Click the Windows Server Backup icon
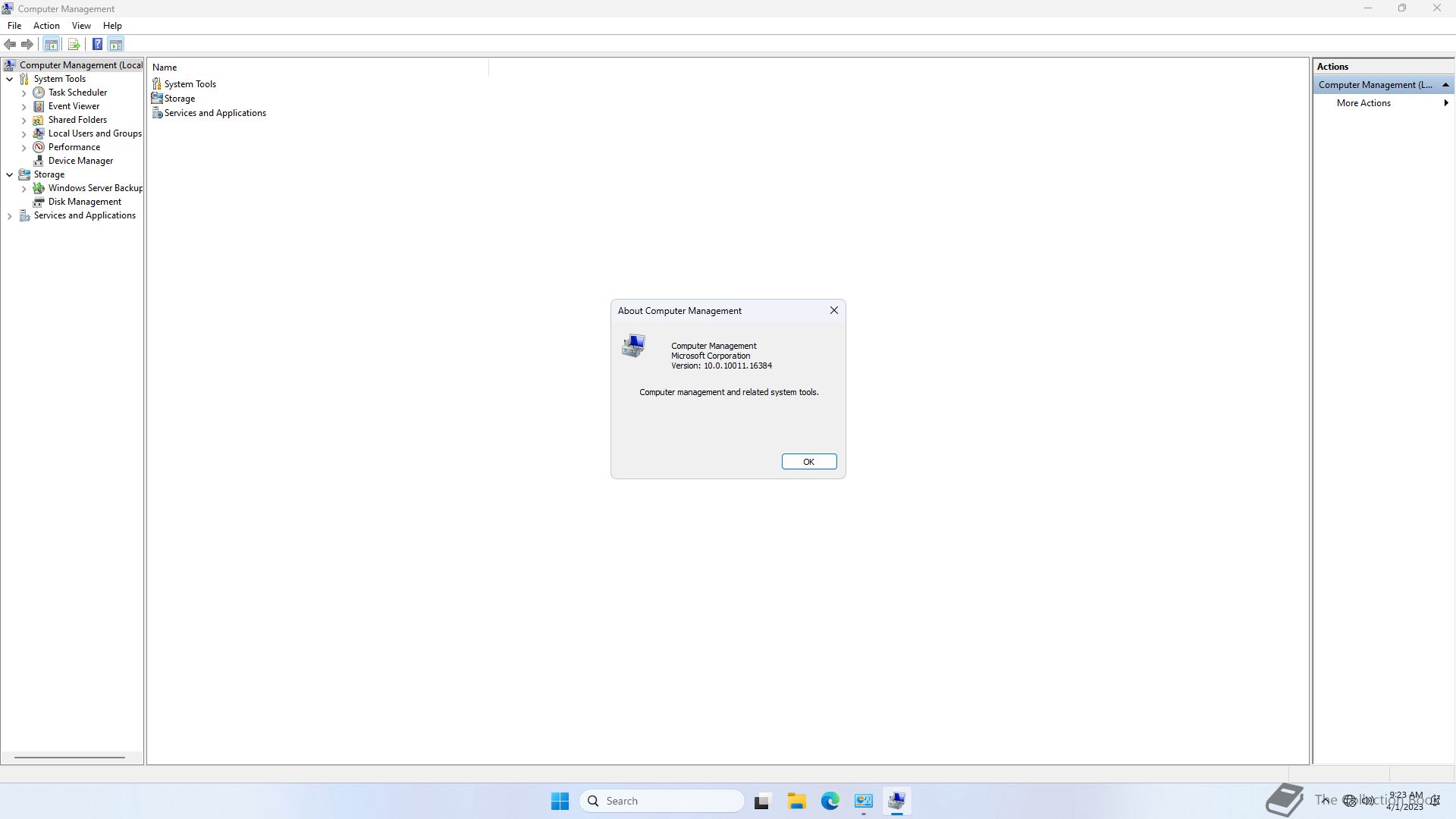 pos(39,188)
